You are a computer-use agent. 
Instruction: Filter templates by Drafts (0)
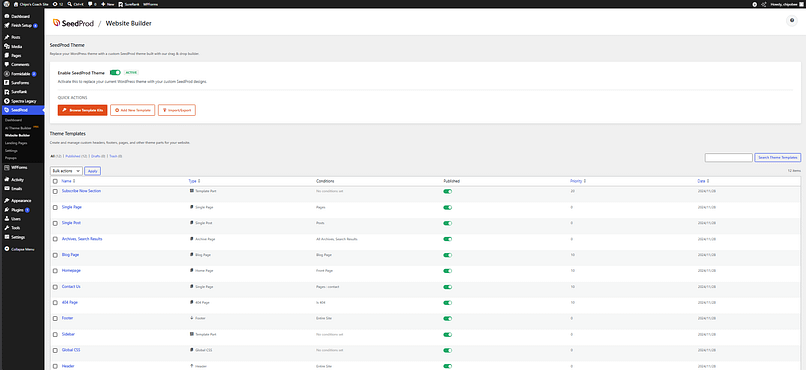98,156
